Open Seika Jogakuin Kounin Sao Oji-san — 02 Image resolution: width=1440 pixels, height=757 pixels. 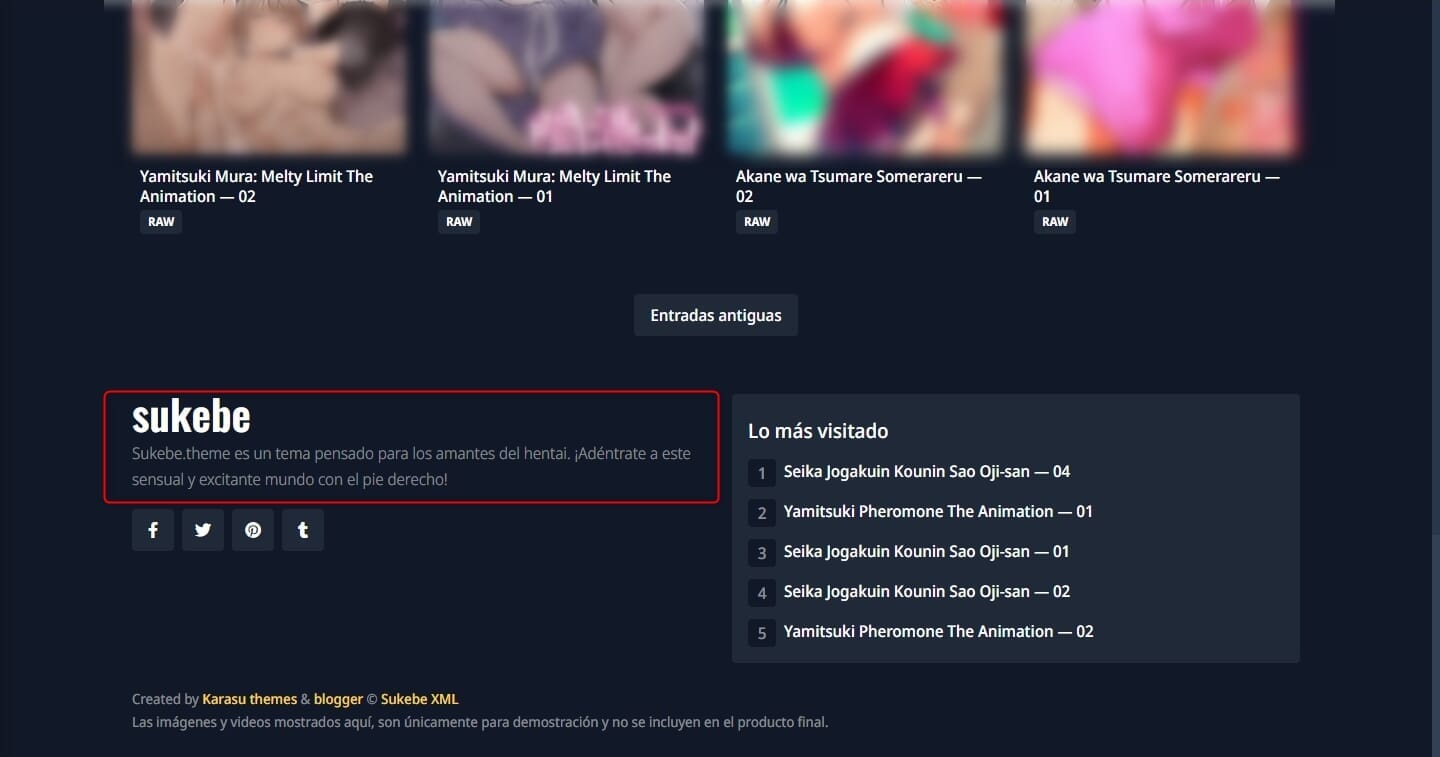[x=927, y=591]
